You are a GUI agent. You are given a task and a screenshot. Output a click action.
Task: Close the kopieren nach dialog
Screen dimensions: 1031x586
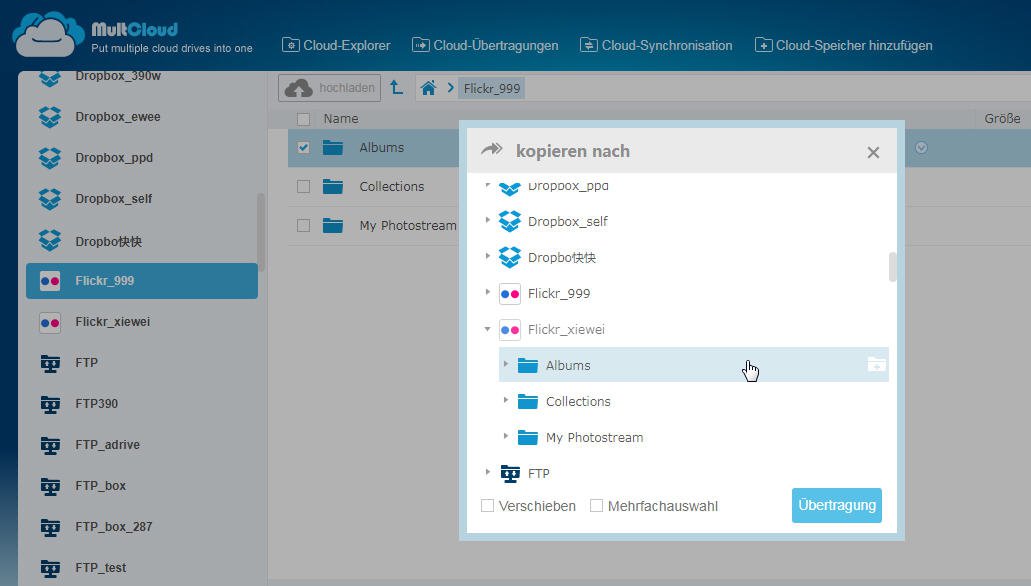(x=873, y=153)
